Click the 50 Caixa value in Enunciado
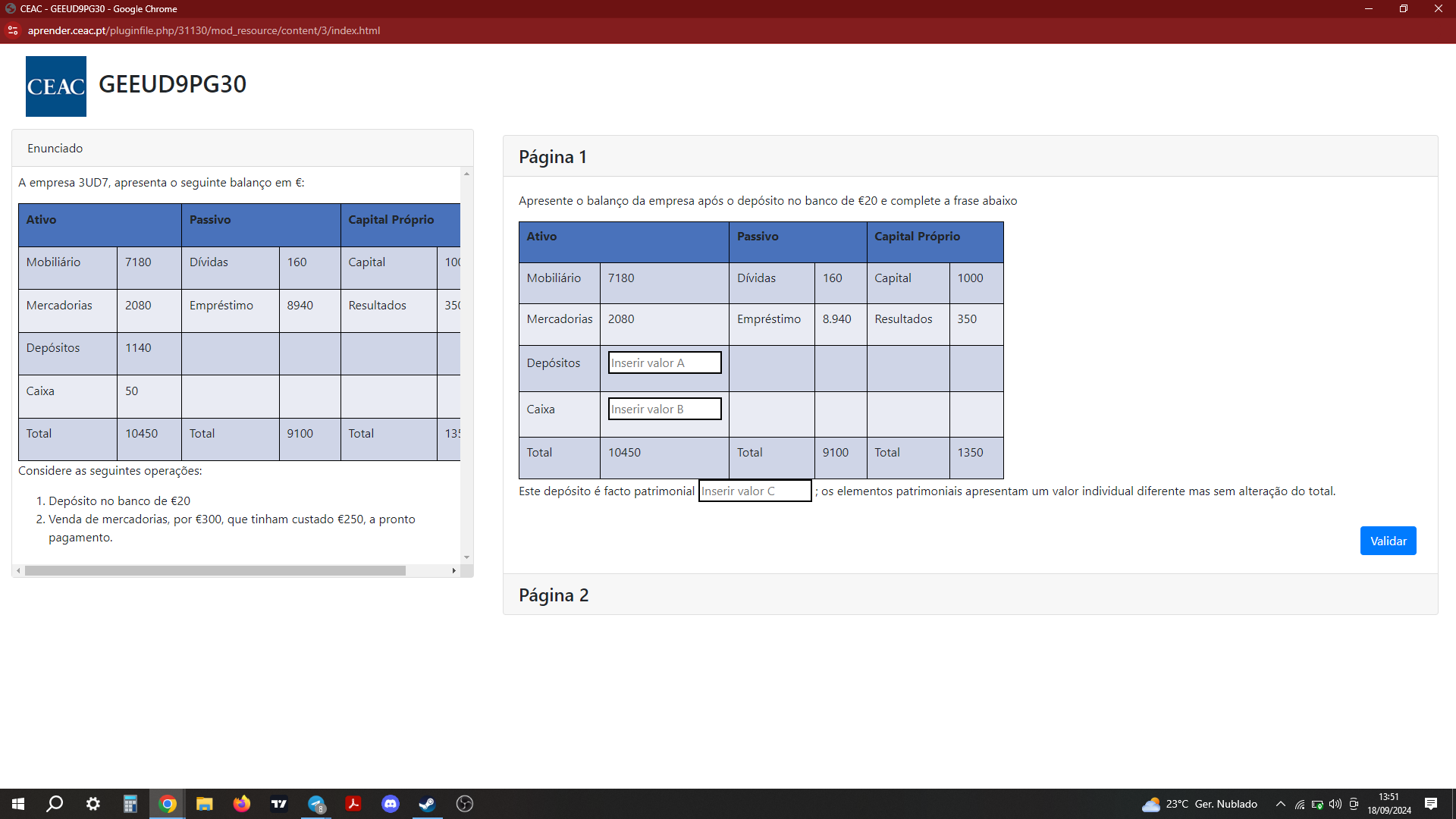 [x=131, y=391]
